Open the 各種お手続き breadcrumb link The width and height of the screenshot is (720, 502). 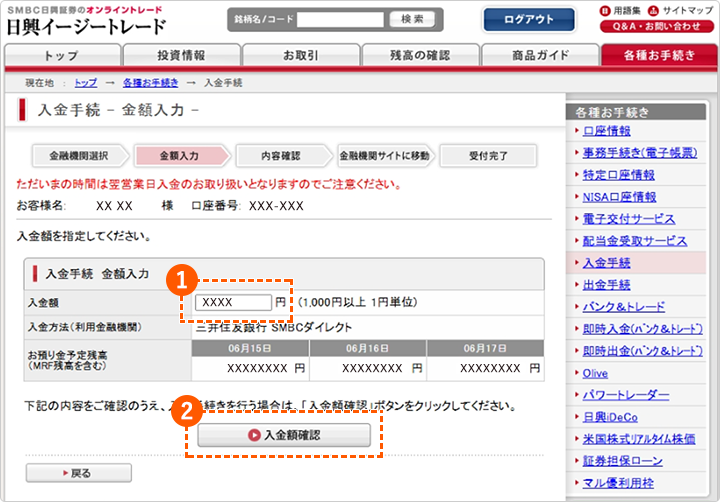[x=150, y=83]
